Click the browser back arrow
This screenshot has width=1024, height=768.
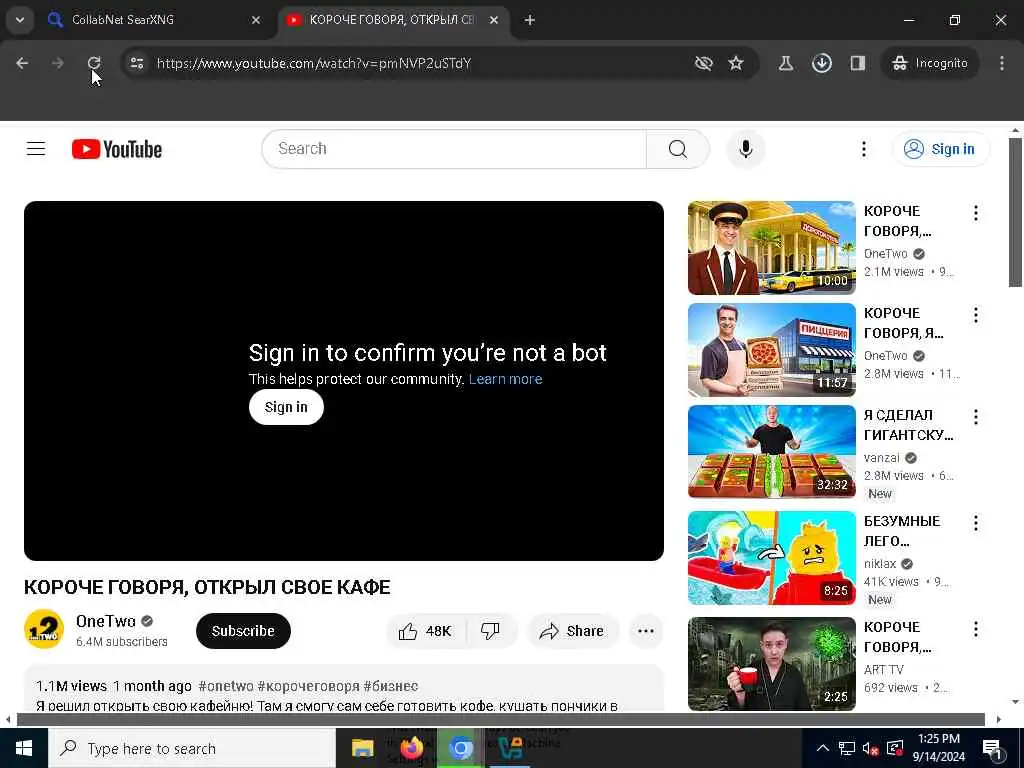click(x=22, y=63)
